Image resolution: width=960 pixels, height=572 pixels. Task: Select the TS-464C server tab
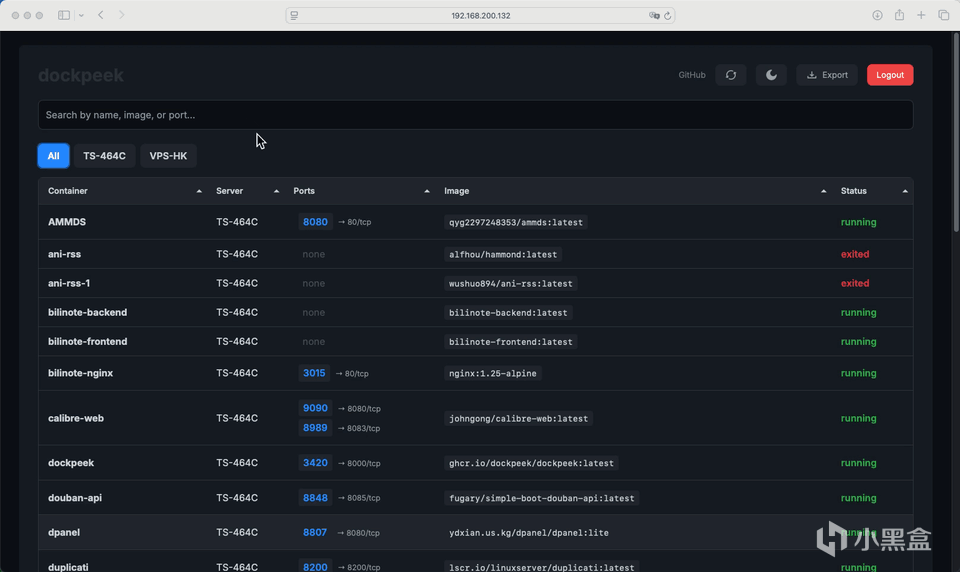point(104,156)
